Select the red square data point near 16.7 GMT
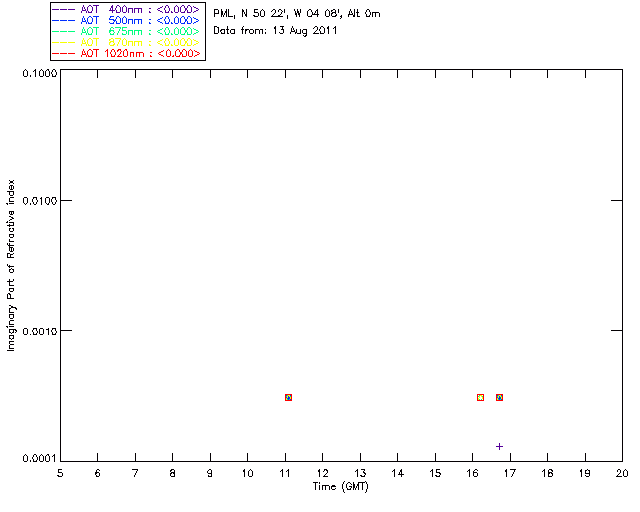The width and height of the screenshot is (640, 512). pos(499,397)
